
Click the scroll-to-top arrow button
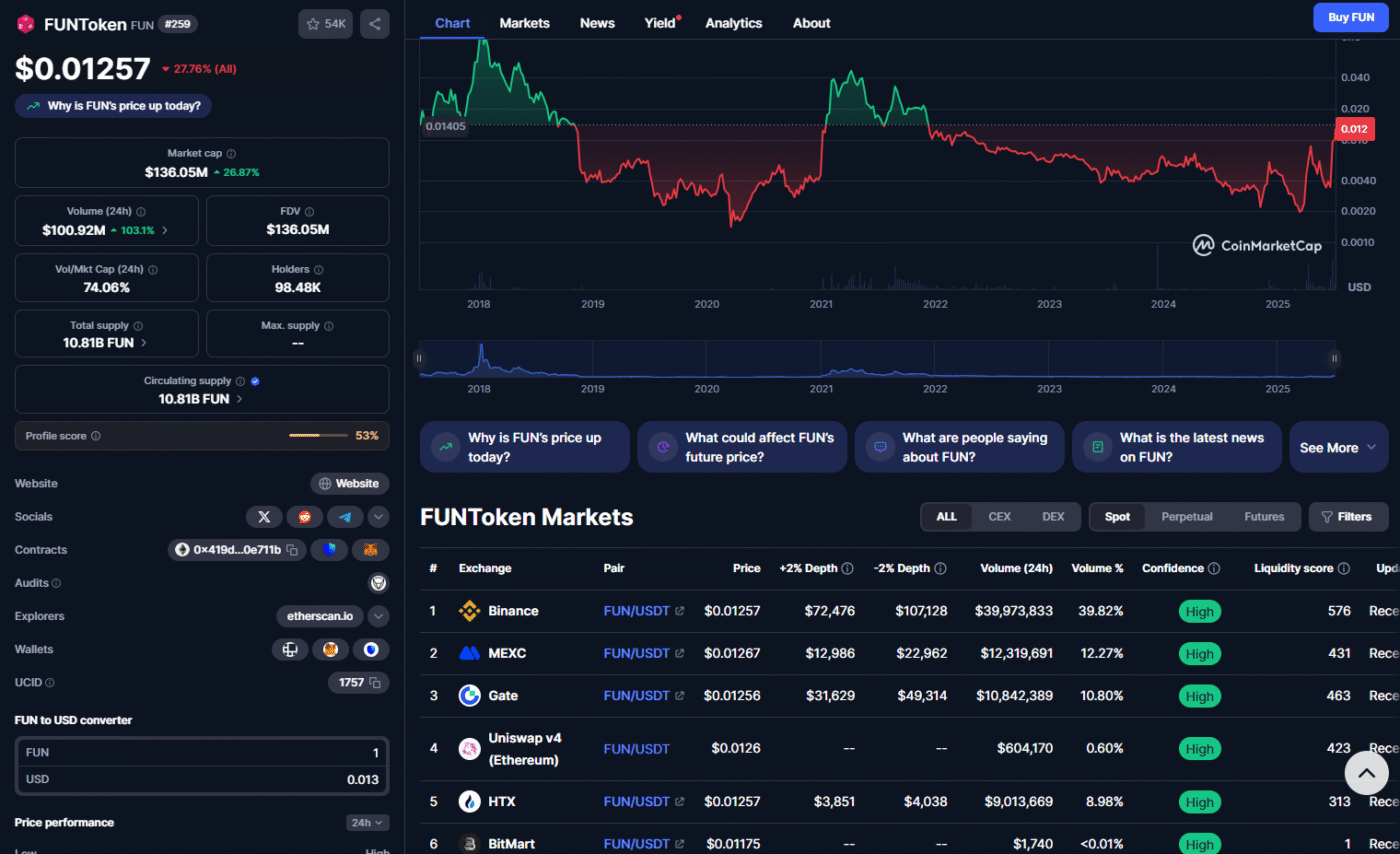click(1366, 771)
